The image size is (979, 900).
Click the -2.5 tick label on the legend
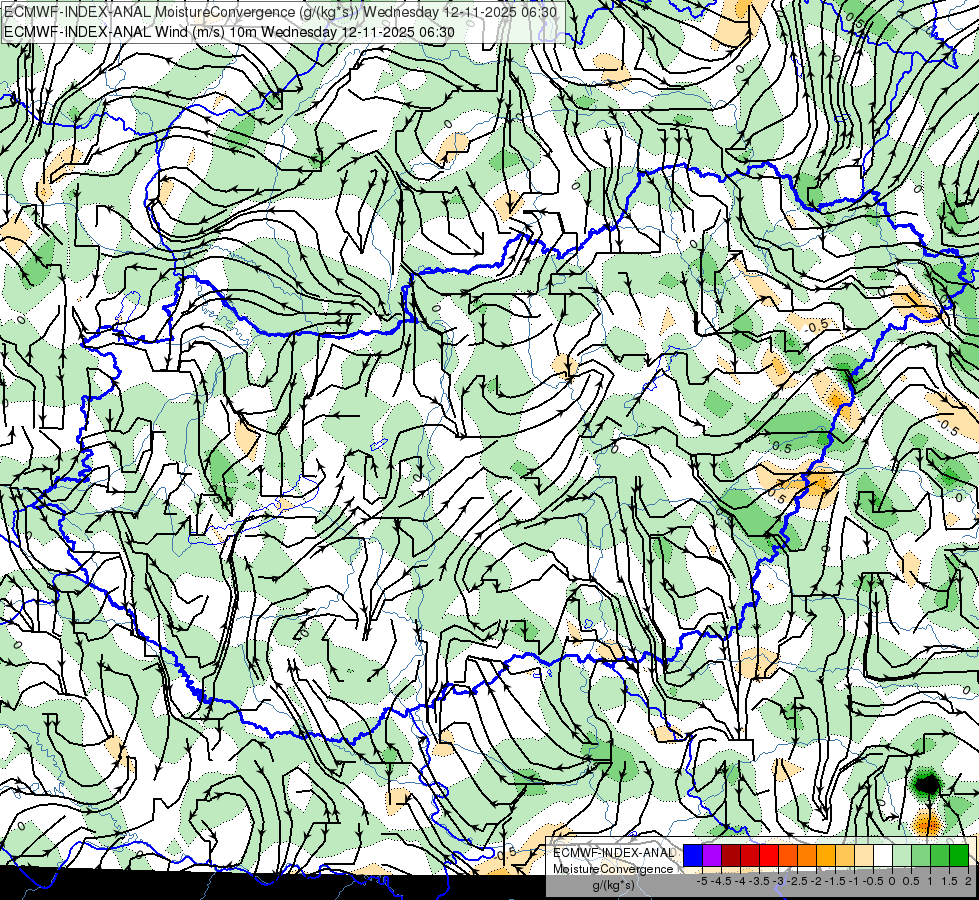[x=797, y=881]
